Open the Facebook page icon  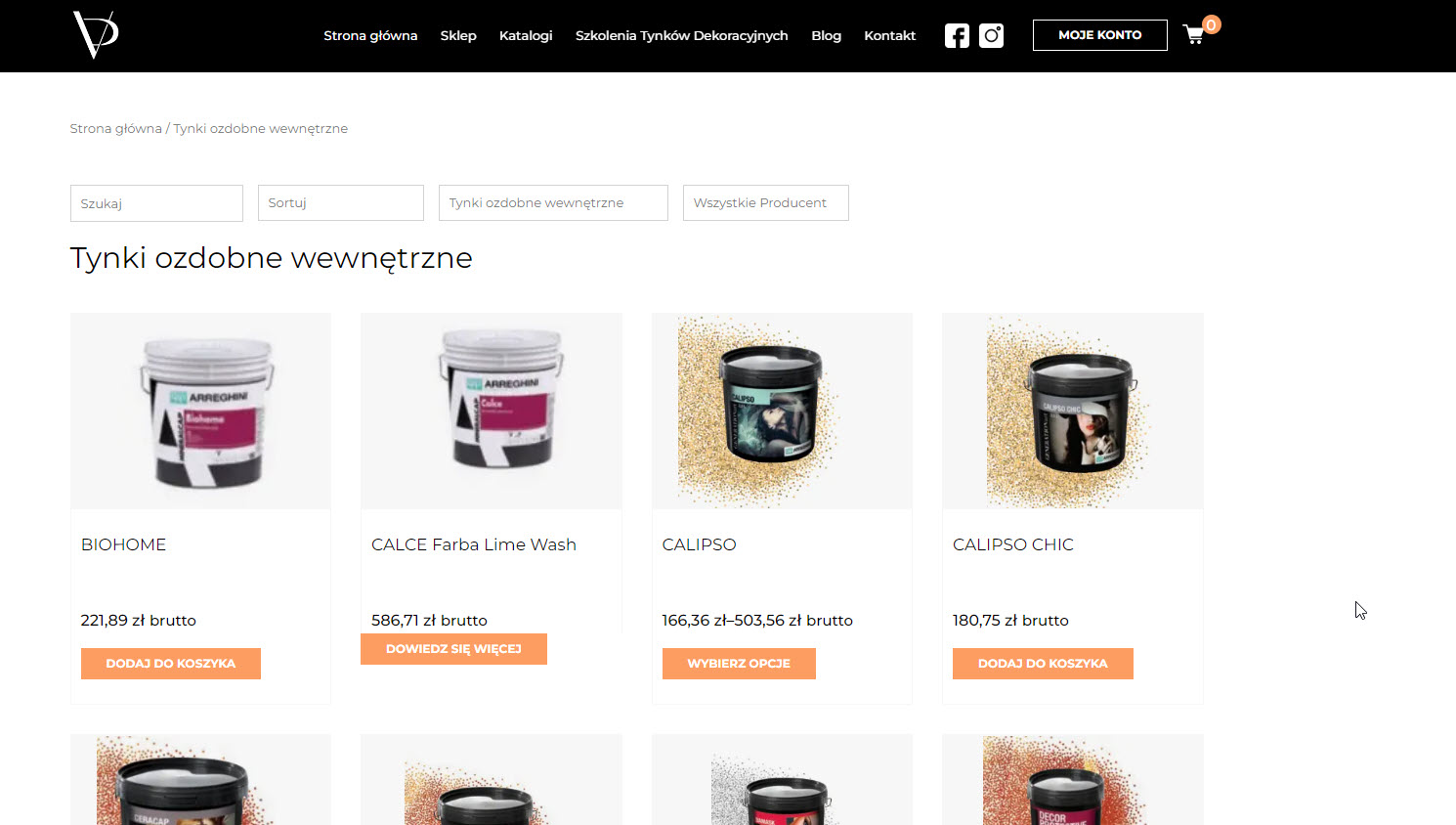coord(957,36)
